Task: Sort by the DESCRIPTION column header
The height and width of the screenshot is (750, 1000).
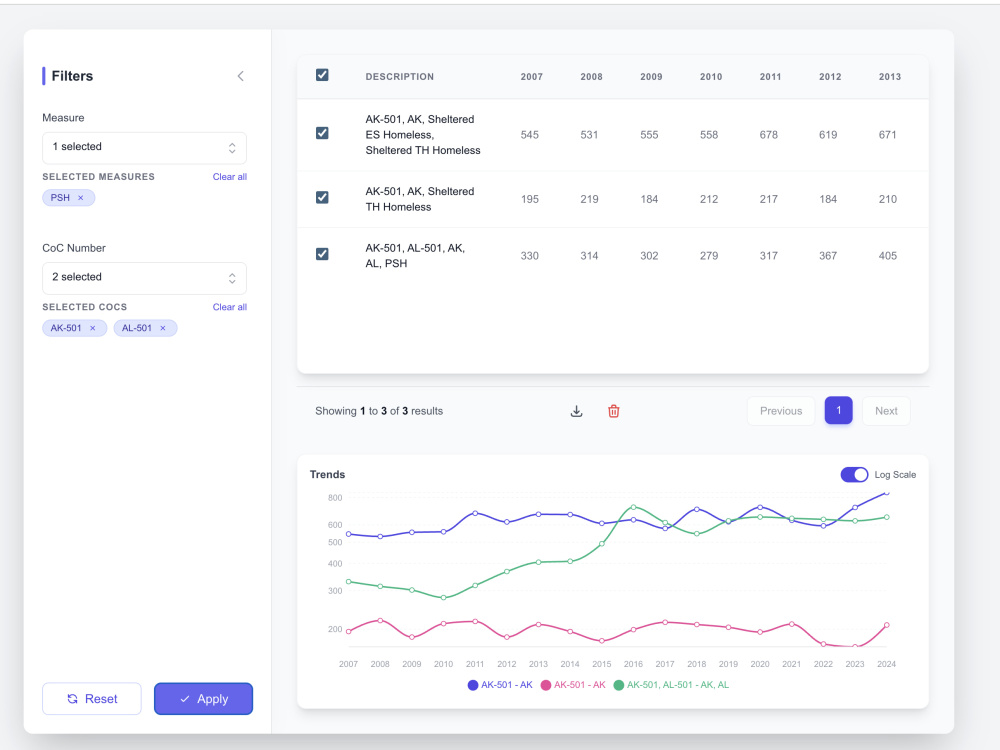Action: 399,77
